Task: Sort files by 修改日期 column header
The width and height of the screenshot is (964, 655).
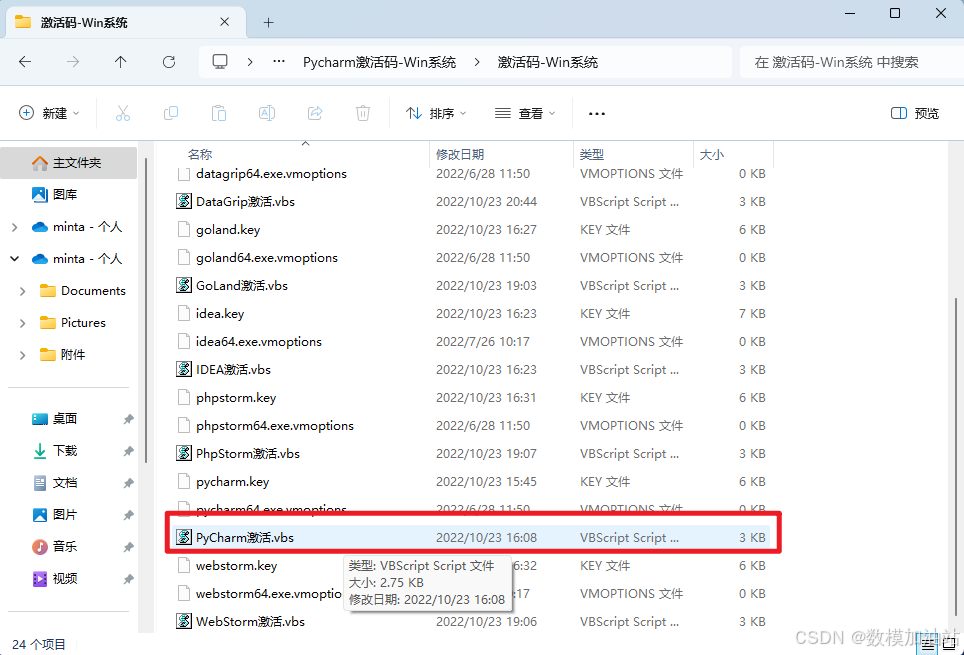Action: point(460,154)
